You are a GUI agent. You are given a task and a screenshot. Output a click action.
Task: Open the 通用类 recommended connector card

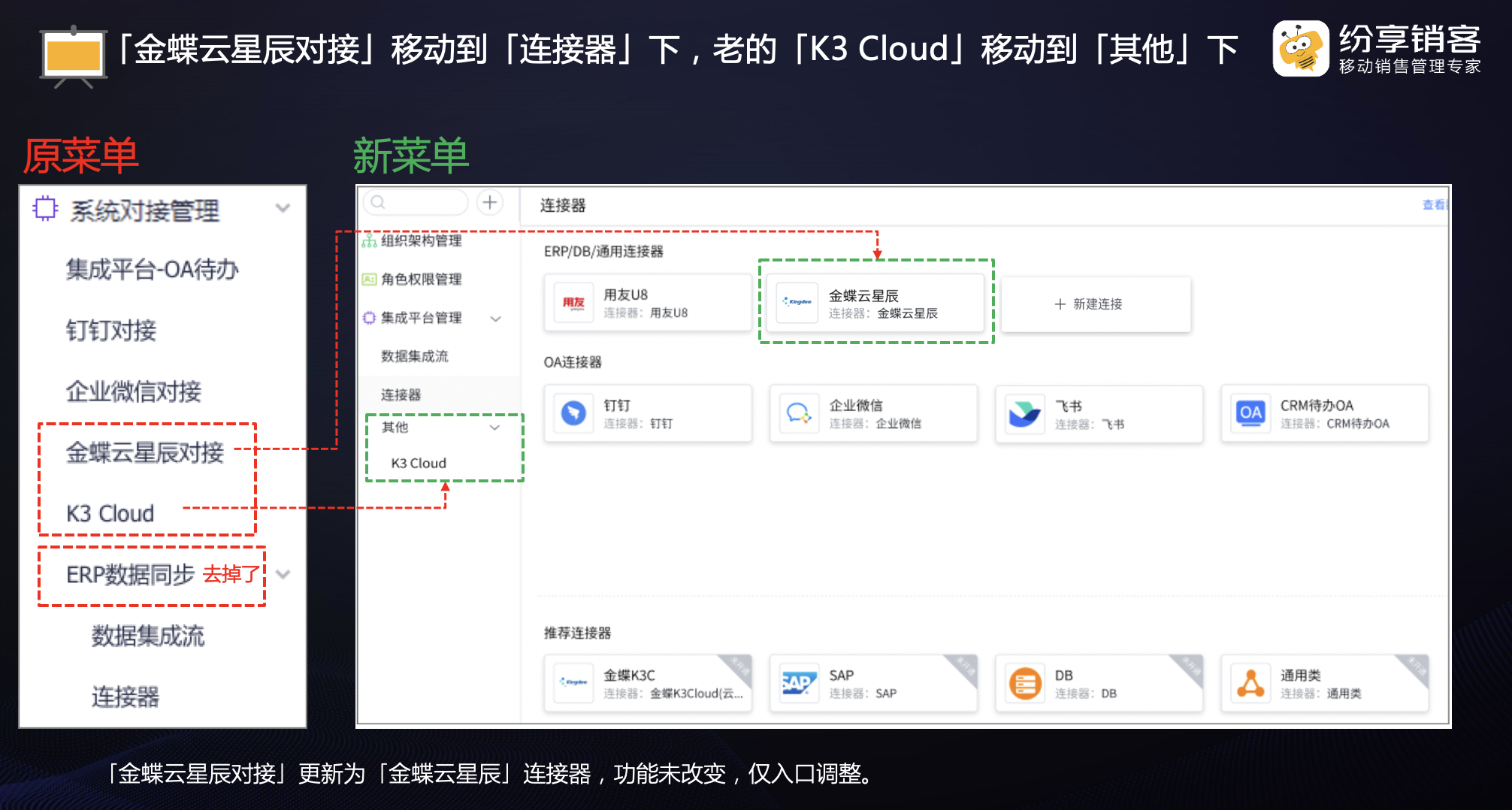pos(1325,682)
